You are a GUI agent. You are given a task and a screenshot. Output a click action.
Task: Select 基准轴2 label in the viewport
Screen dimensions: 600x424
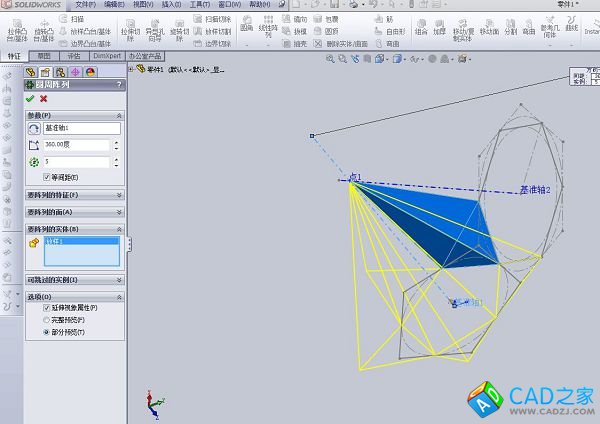coord(535,189)
